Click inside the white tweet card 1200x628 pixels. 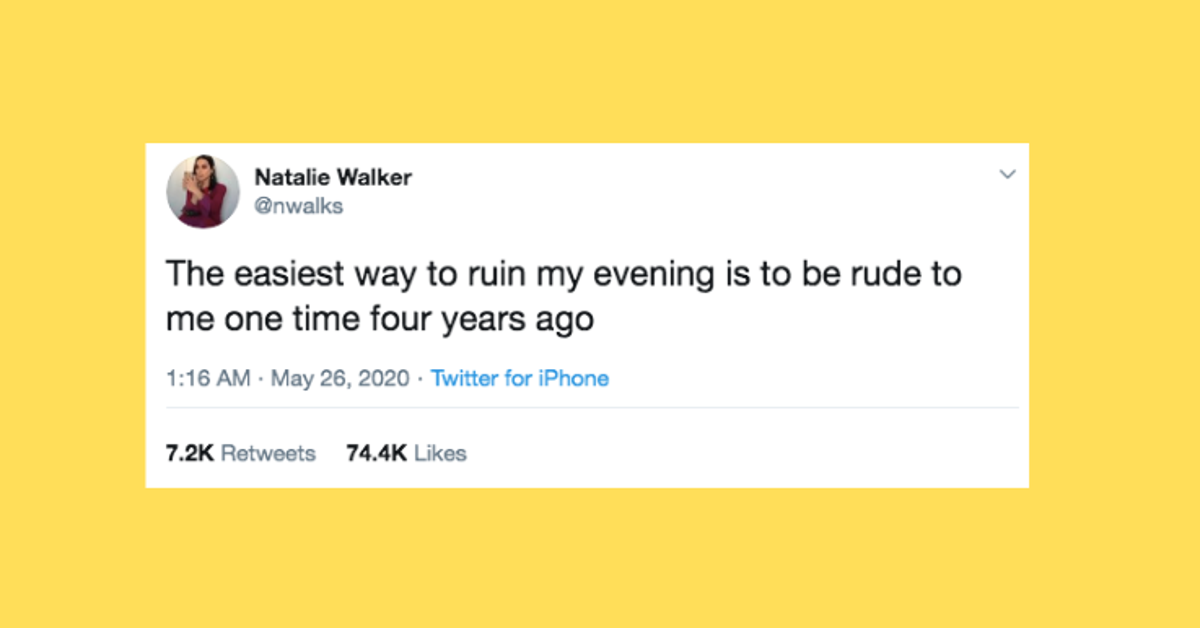[x=600, y=420]
